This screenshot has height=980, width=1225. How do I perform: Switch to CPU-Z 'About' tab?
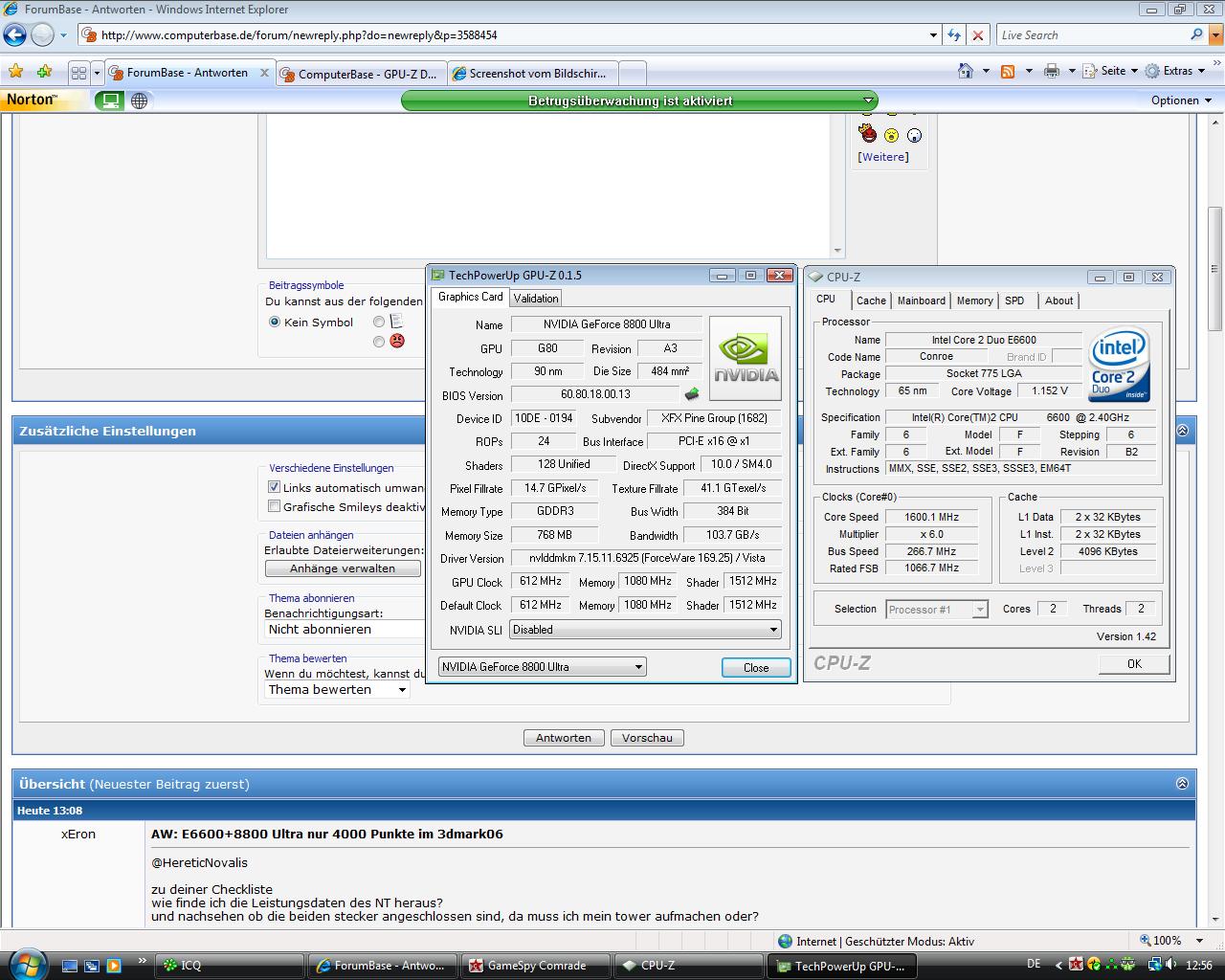pyautogui.click(x=1058, y=301)
